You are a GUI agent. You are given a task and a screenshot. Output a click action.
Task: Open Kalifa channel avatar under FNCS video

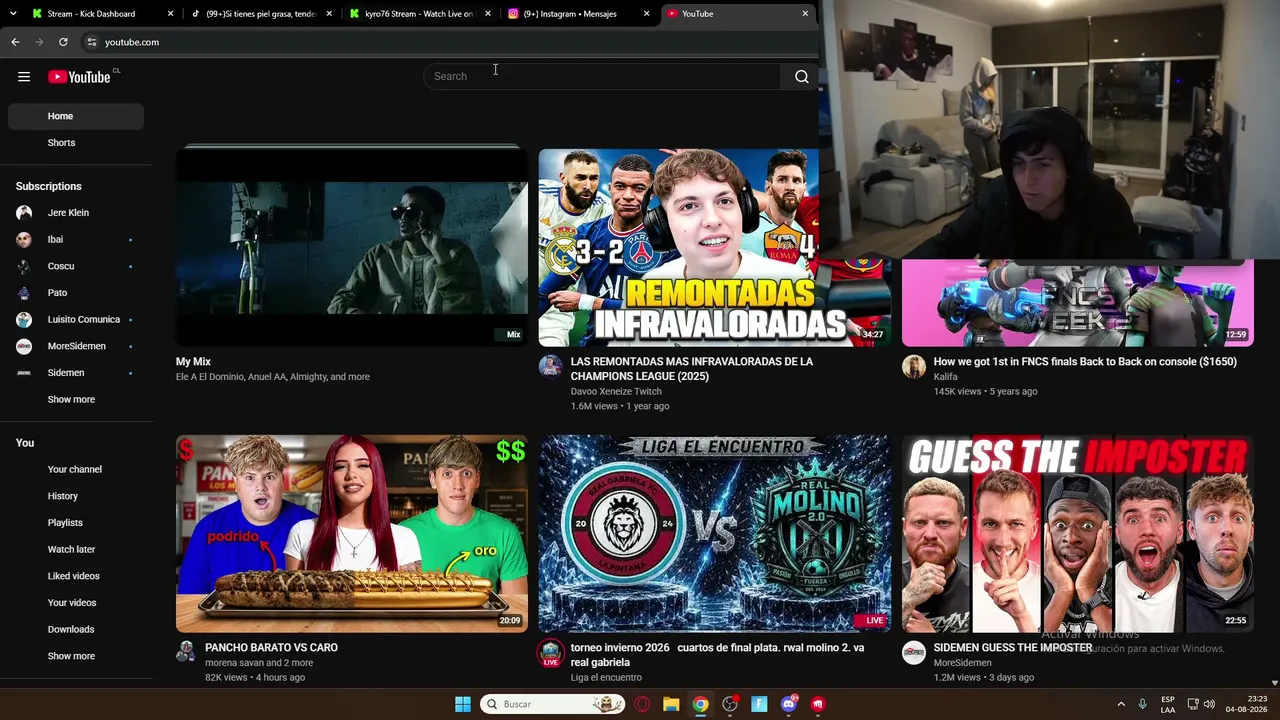[x=914, y=366]
